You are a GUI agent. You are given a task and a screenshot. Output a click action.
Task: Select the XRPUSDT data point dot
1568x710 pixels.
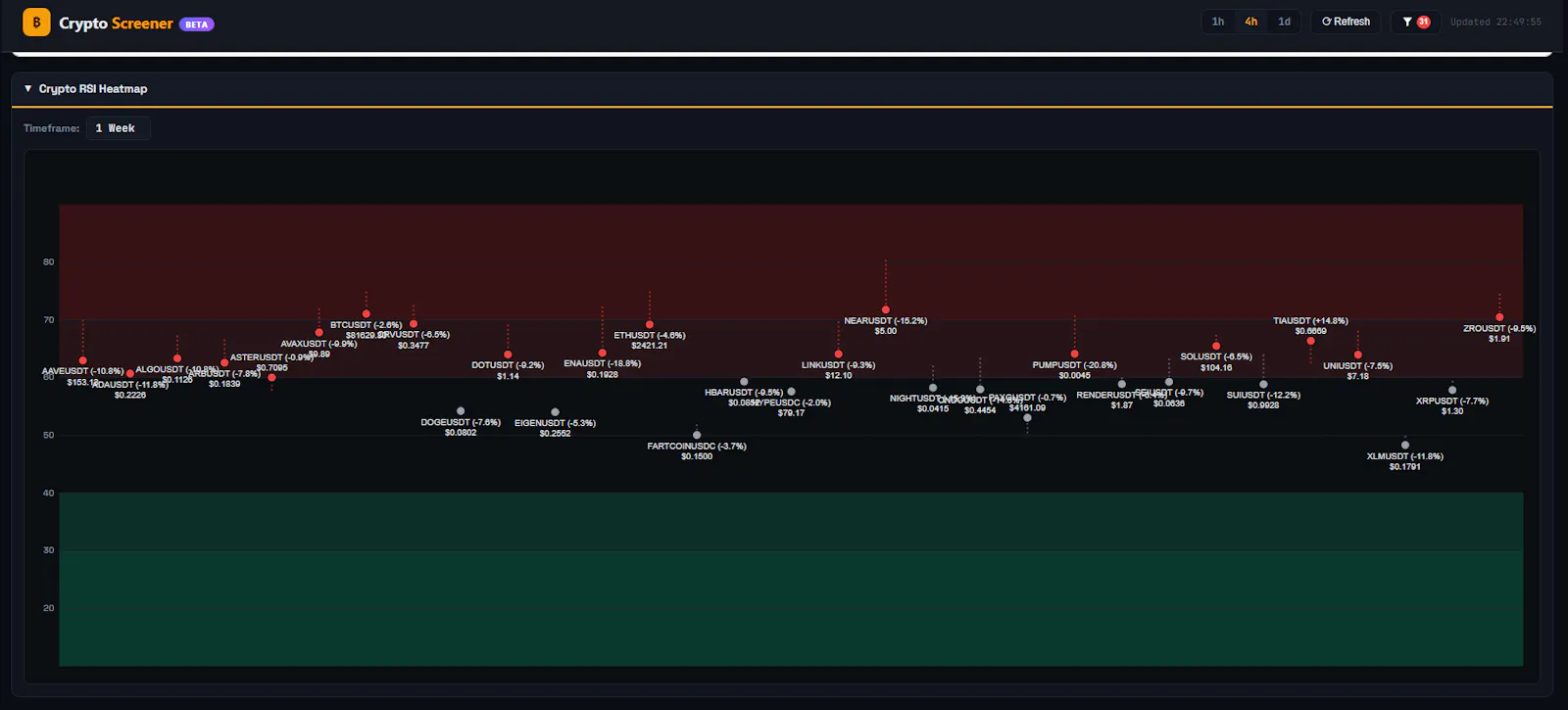[x=1452, y=390]
